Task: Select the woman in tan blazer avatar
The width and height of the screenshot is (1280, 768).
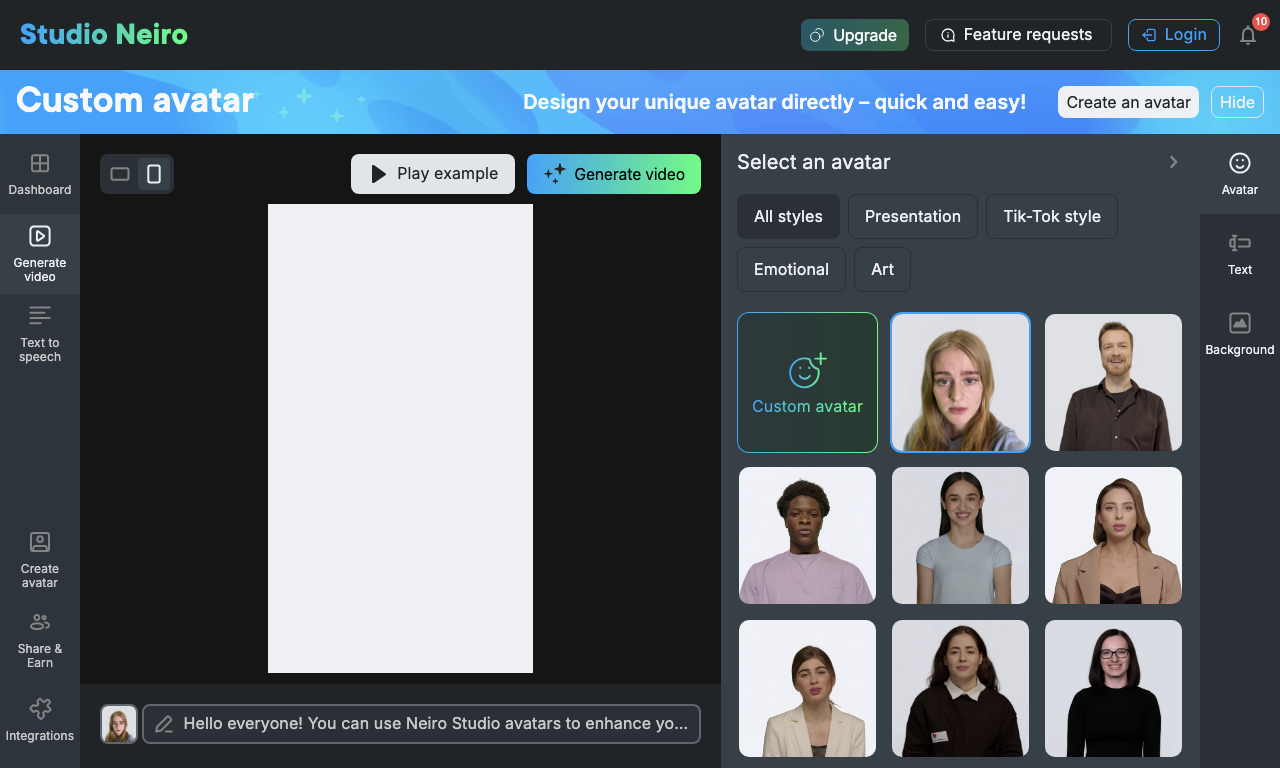Action: 1113,535
